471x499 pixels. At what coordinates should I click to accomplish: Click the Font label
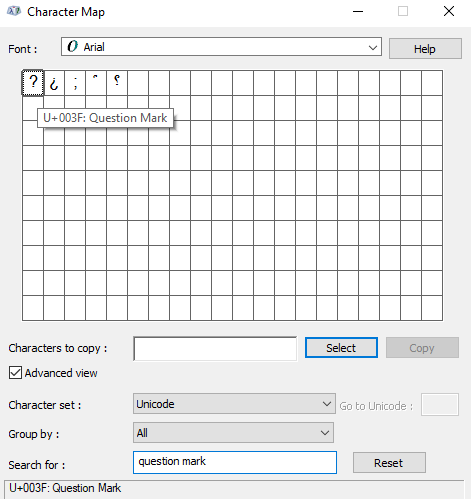tap(23, 49)
